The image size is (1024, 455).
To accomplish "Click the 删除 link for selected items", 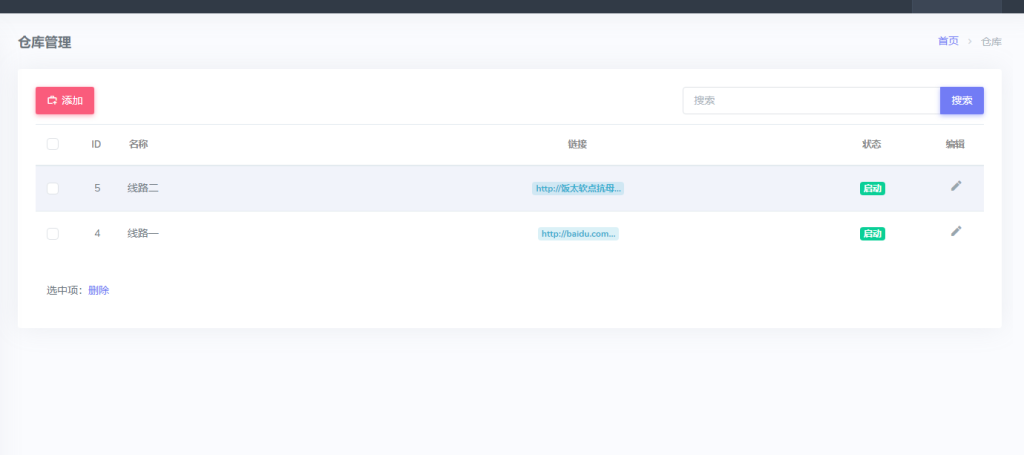I will click(99, 291).
